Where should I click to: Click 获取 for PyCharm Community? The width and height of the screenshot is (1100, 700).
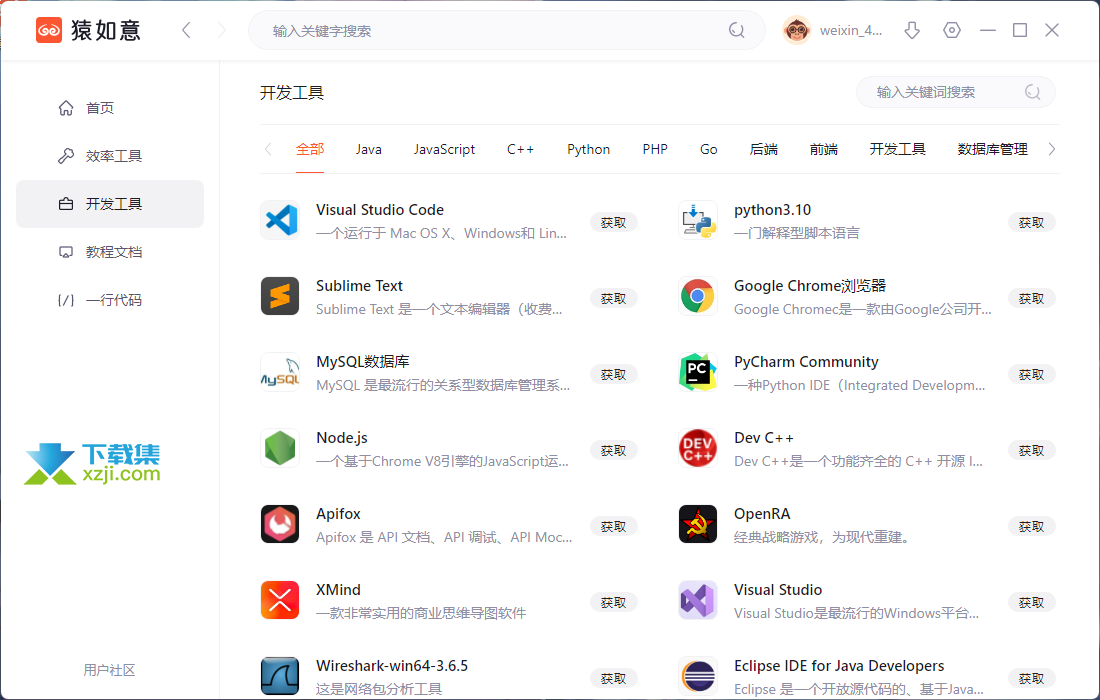pyautogui.click(x=1031, y=375)
